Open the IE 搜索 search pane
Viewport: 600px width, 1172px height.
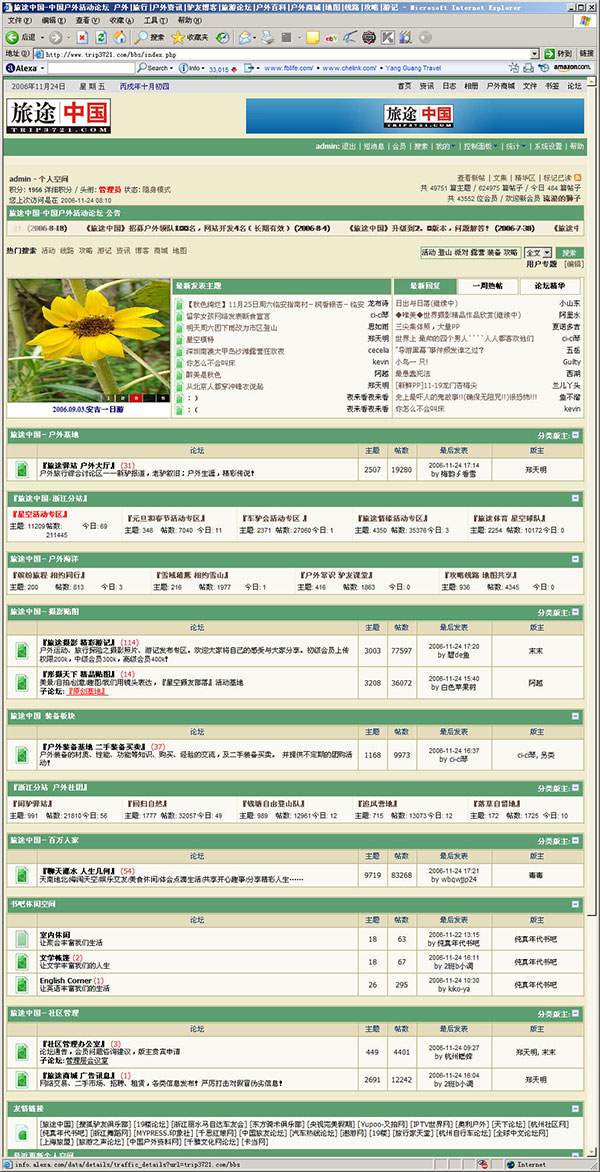click(x=149, y=37)
